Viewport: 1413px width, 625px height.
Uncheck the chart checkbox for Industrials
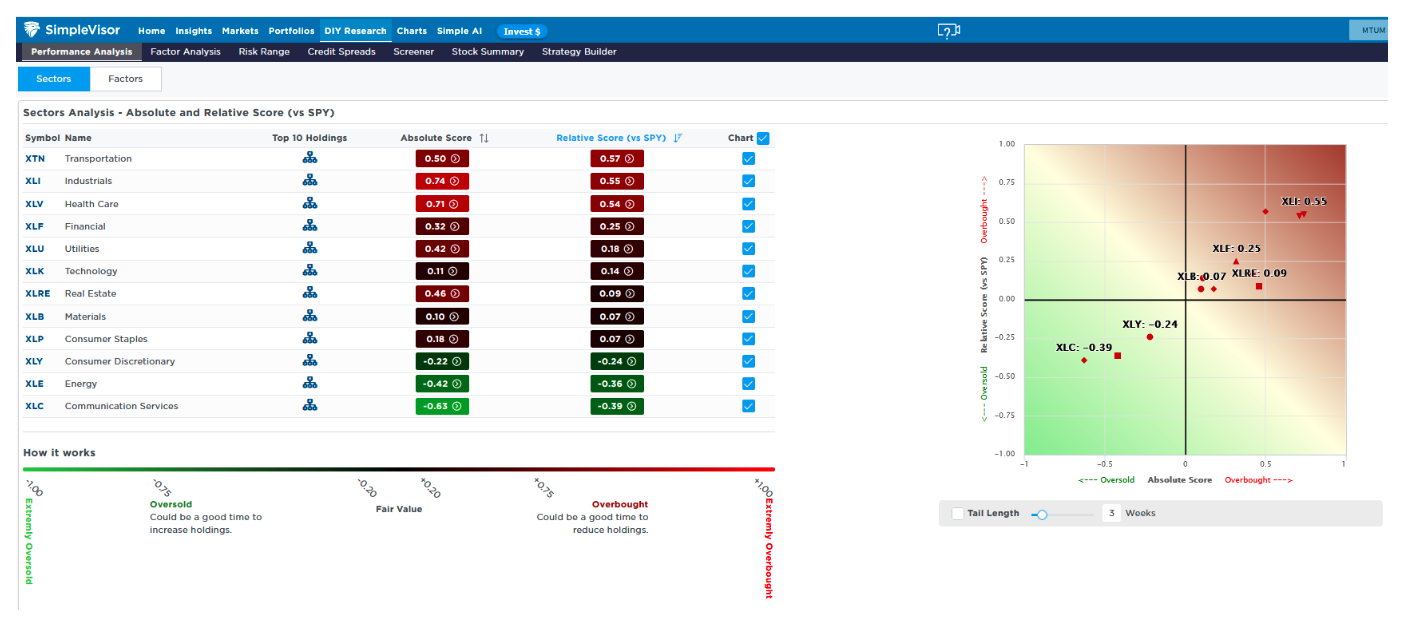749,181
